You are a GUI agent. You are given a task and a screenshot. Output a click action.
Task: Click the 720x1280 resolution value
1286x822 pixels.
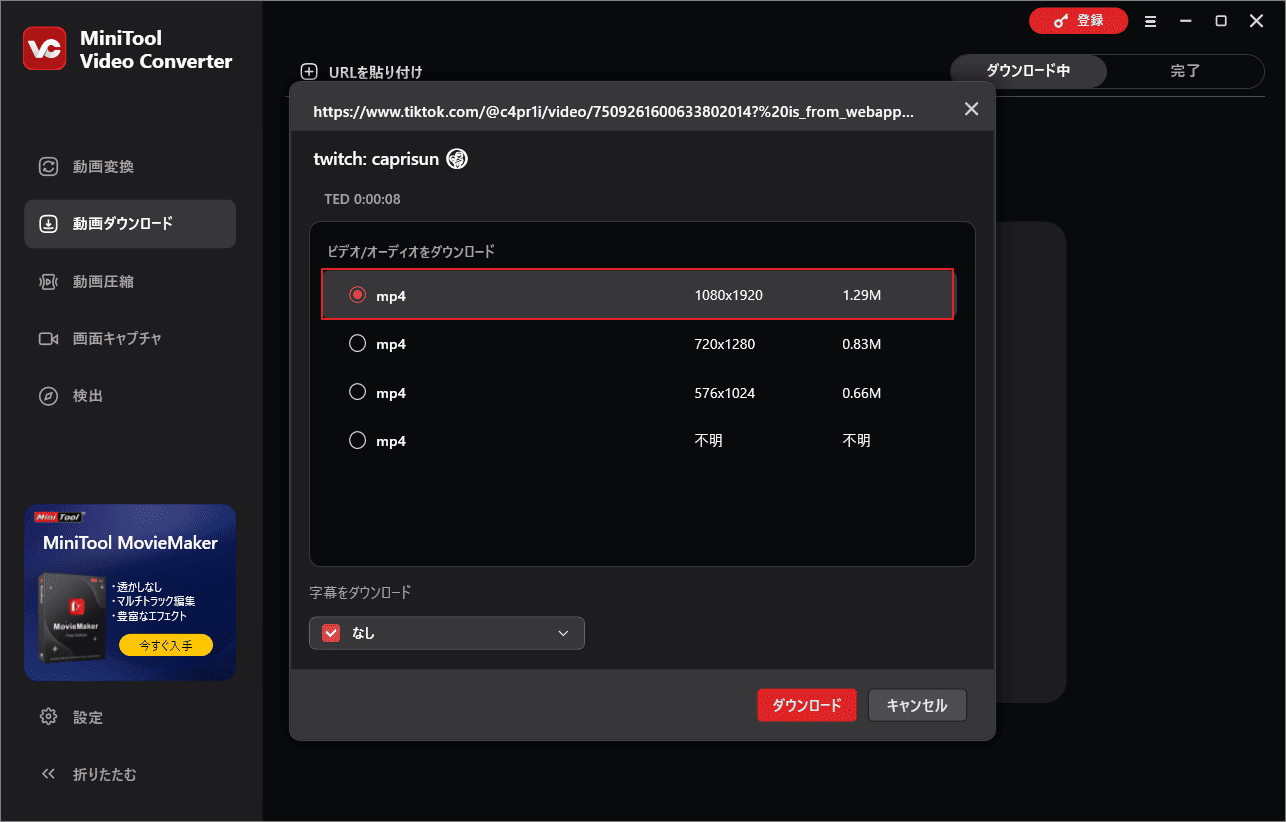tap(725, 344)
